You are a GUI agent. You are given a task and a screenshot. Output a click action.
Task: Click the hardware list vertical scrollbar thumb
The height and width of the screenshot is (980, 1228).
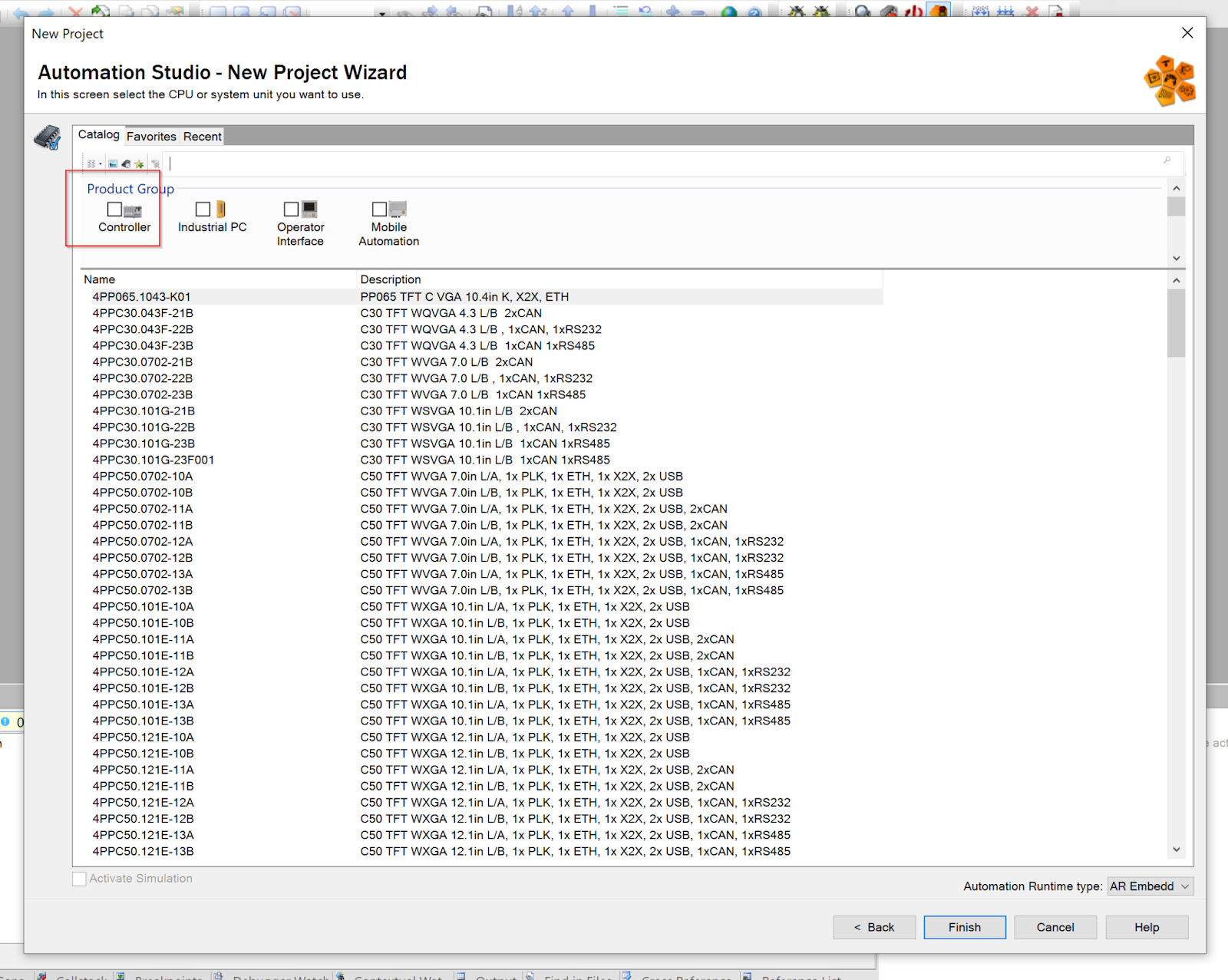click(1176, 323)
